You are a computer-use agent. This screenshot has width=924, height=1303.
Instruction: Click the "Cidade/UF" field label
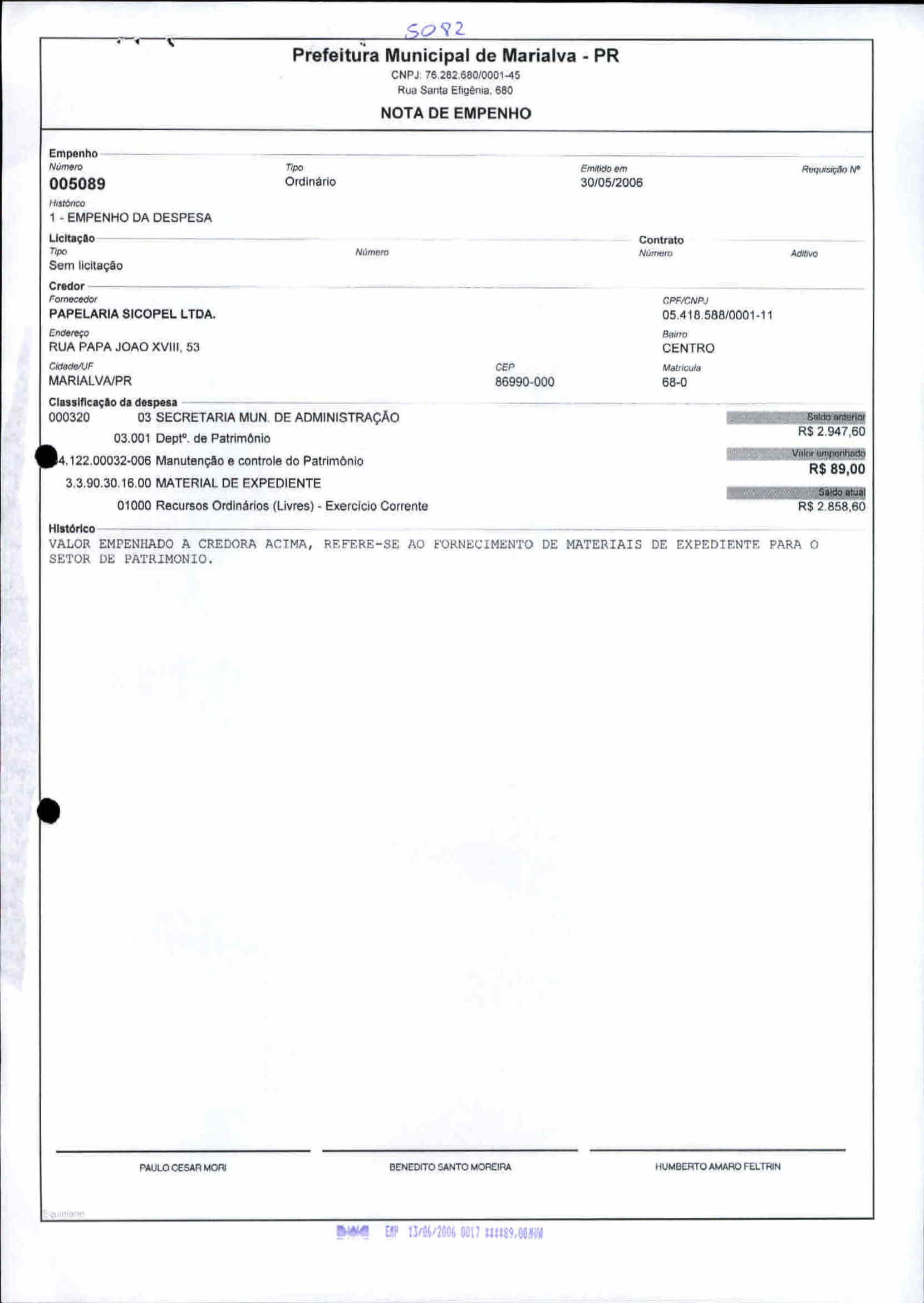71,366
